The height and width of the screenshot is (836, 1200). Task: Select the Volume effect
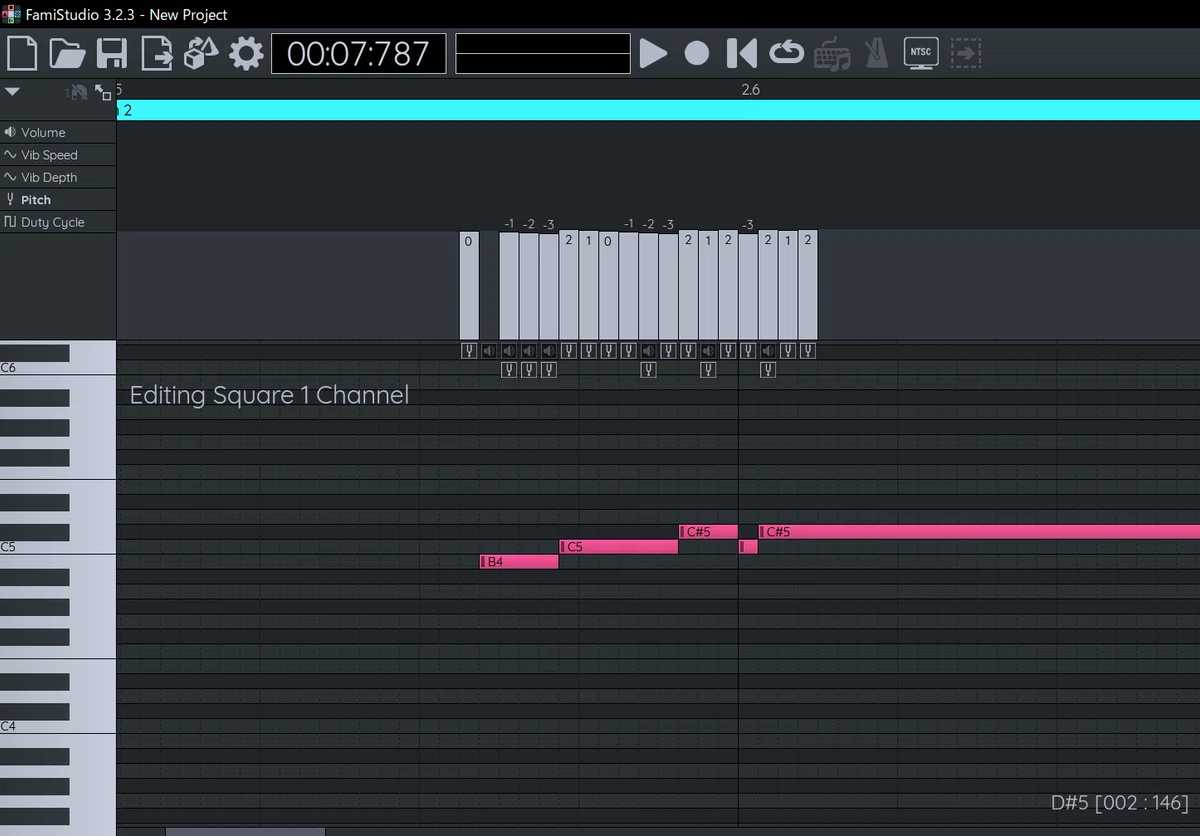click(x=58, y=132)
